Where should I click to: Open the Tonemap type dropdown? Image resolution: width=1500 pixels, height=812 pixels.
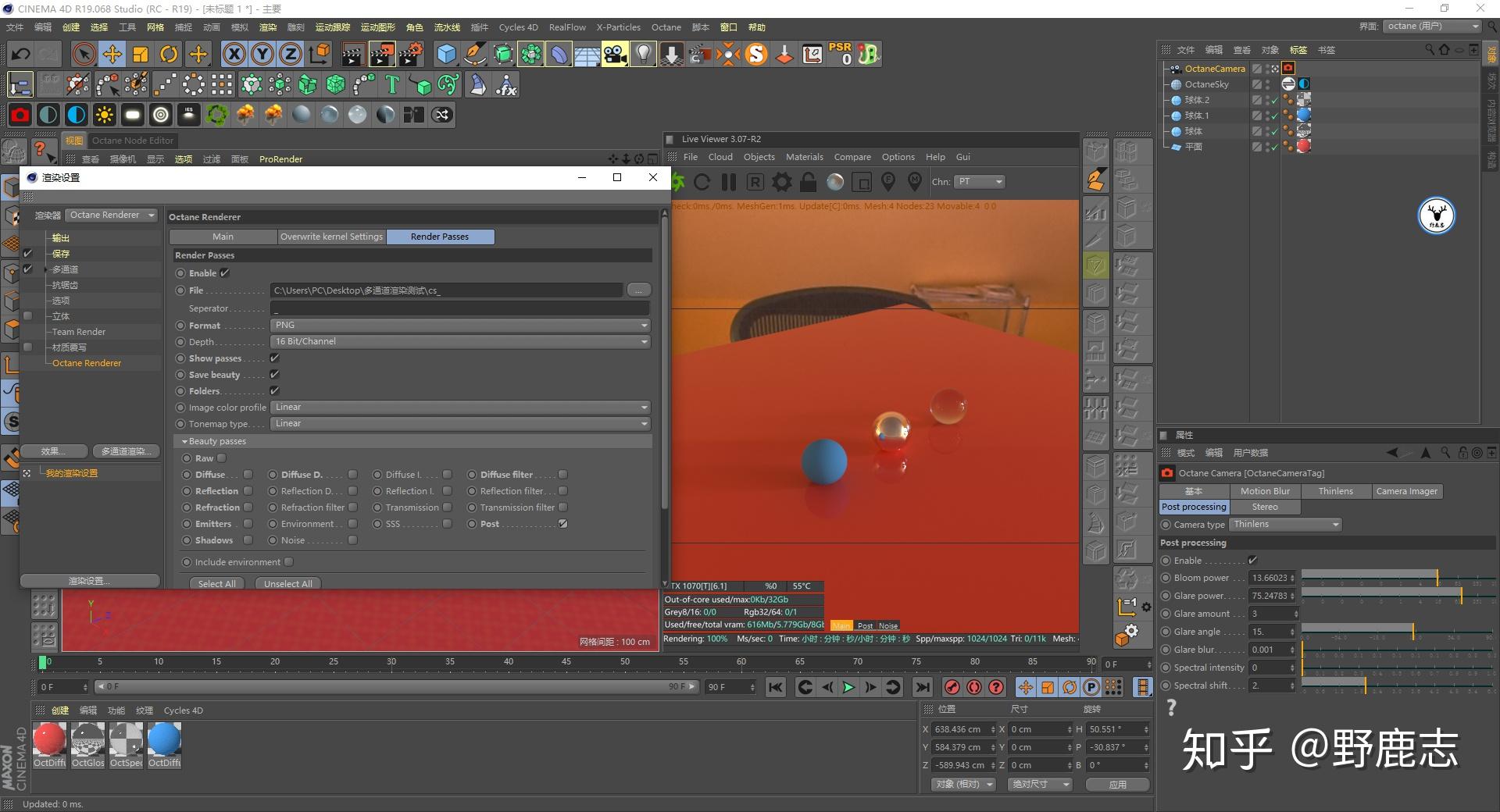[x=461, y=423]
